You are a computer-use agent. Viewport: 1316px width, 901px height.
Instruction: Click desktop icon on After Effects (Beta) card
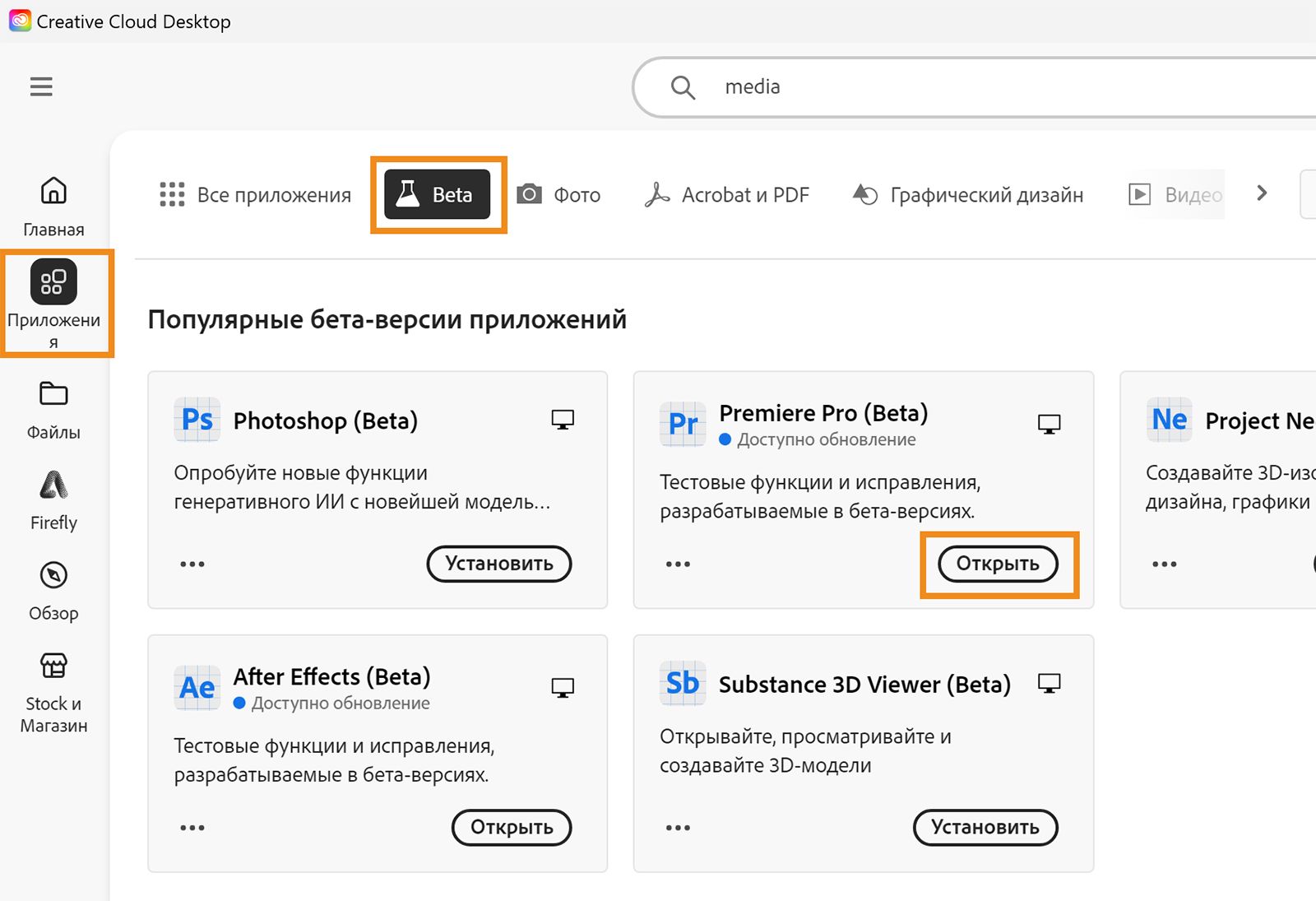pyautogui.click(x=563, y=687)
